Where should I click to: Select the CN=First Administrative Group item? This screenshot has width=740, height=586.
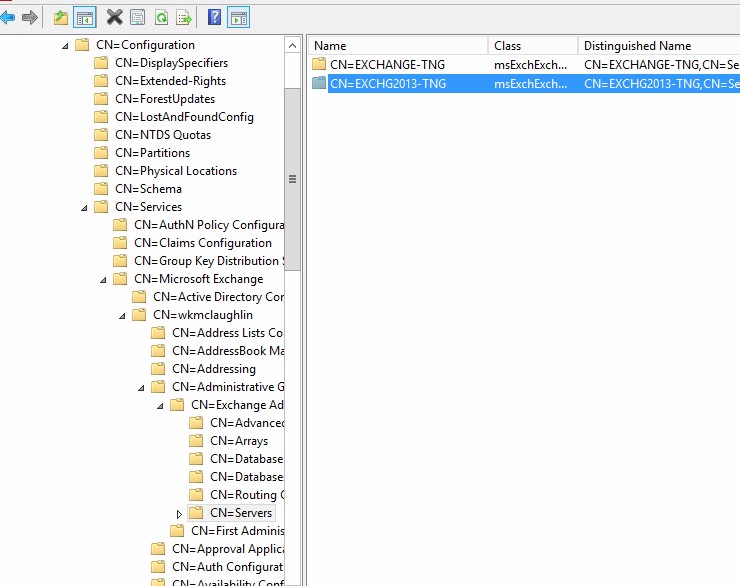237,531
